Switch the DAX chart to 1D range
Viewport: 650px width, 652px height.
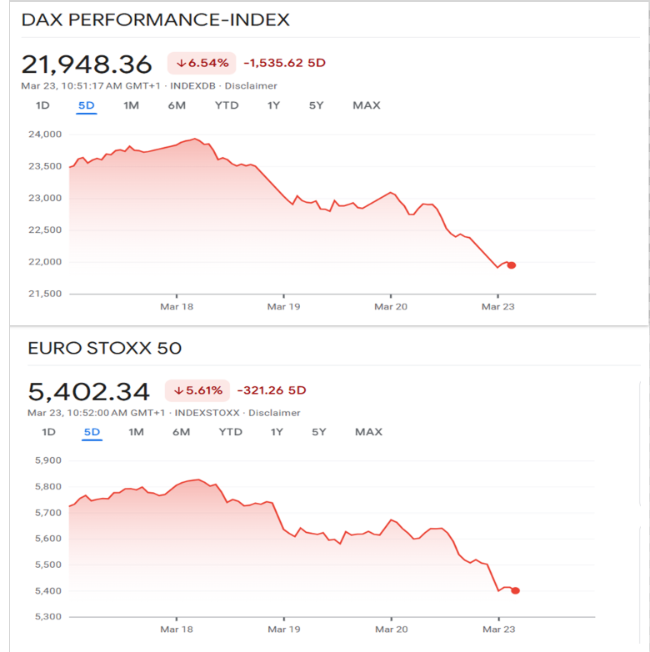point(42,106)
